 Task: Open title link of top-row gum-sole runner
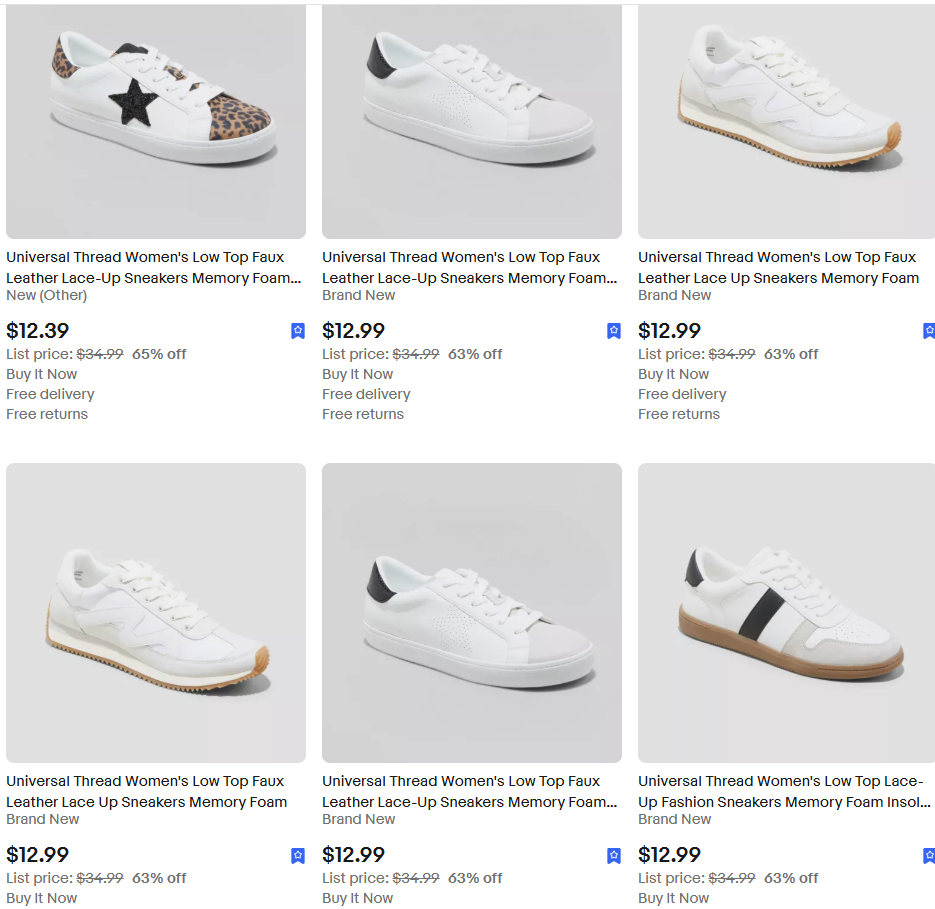tap(778, 268)
